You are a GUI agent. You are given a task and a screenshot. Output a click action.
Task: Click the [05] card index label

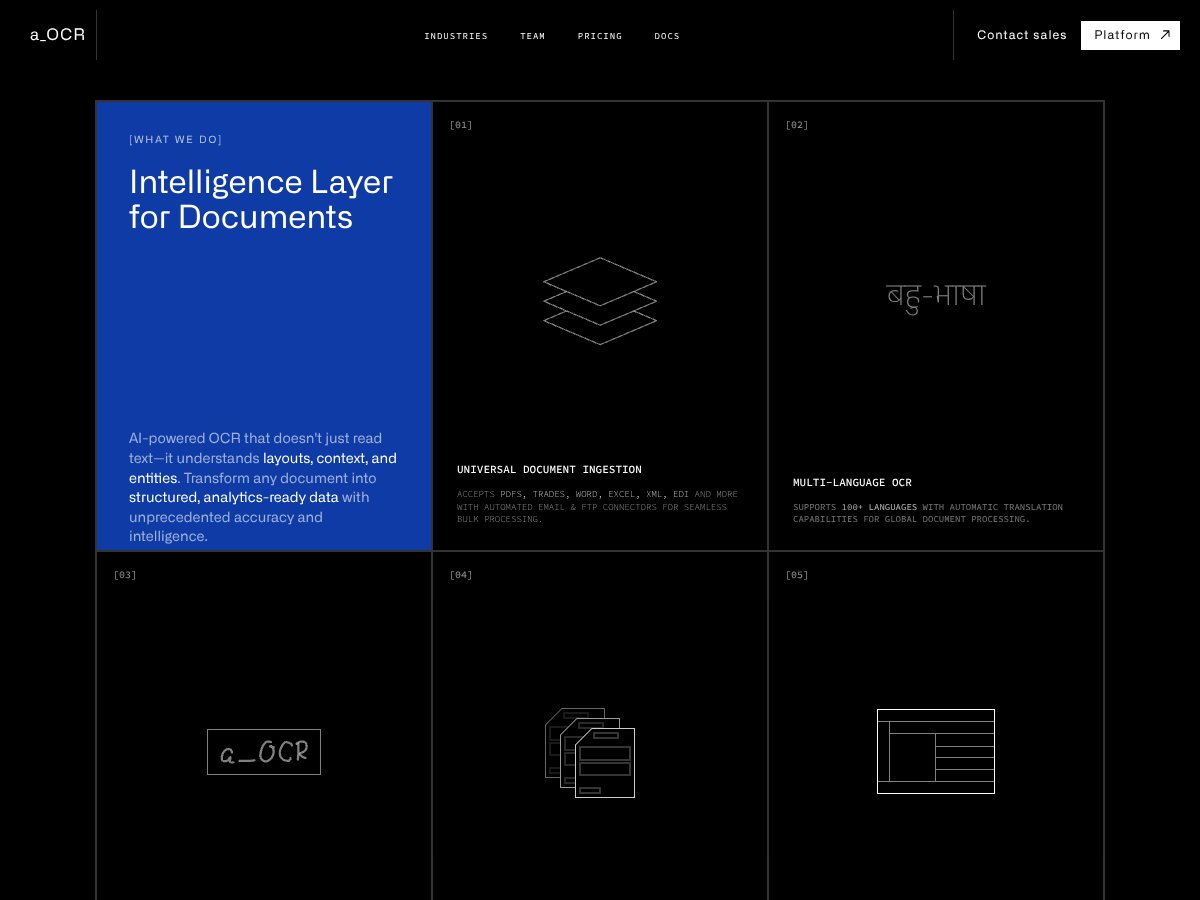click(x=797, y=574)
